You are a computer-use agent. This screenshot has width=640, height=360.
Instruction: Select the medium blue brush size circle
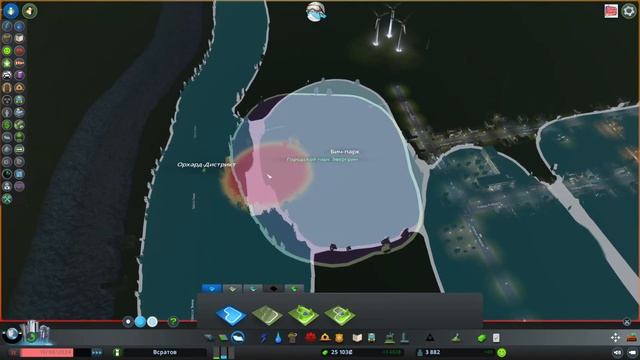[x=140, y=322]
